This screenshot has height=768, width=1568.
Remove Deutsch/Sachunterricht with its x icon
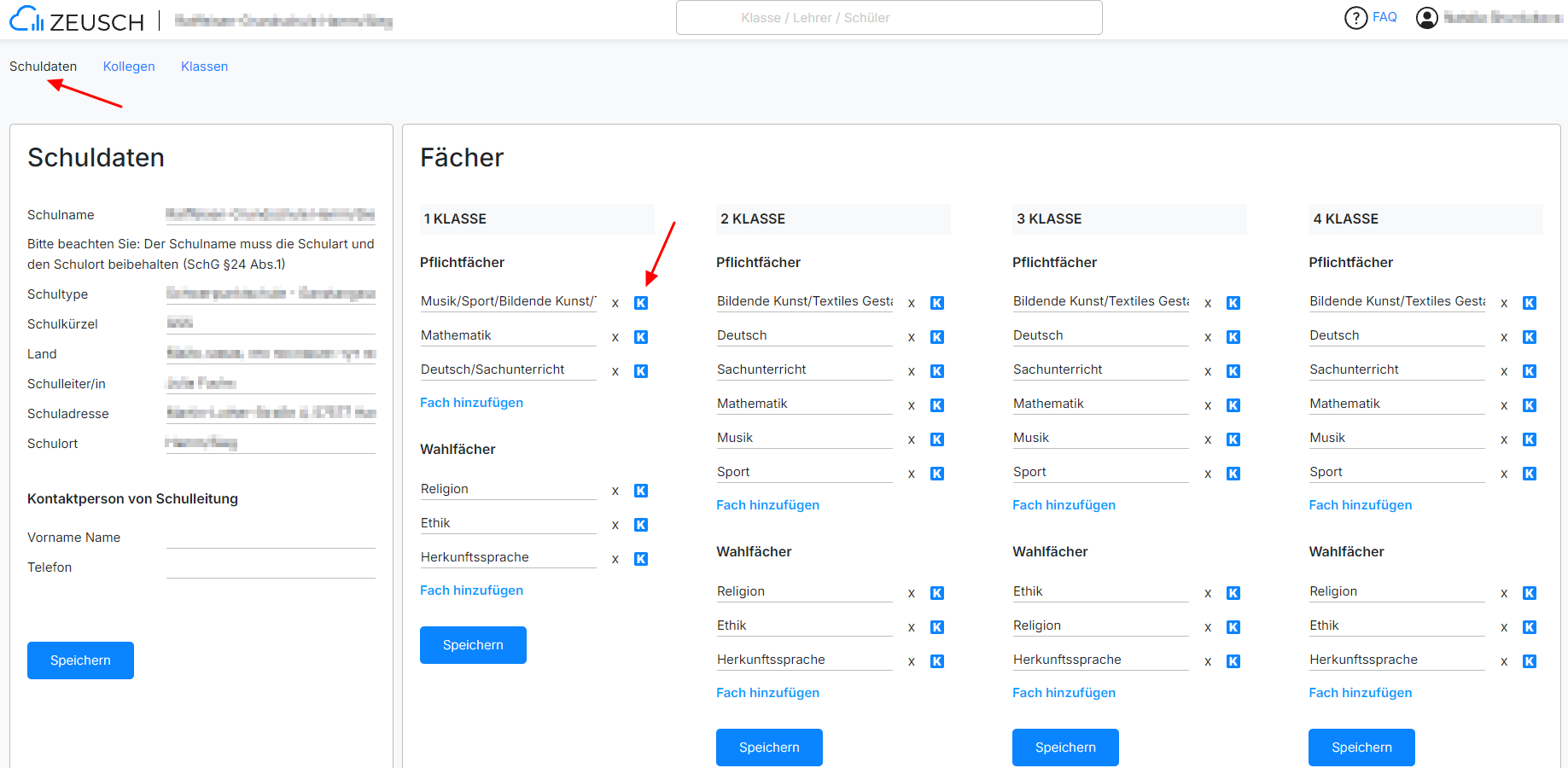pyautogui.click(x=615, y=371)
